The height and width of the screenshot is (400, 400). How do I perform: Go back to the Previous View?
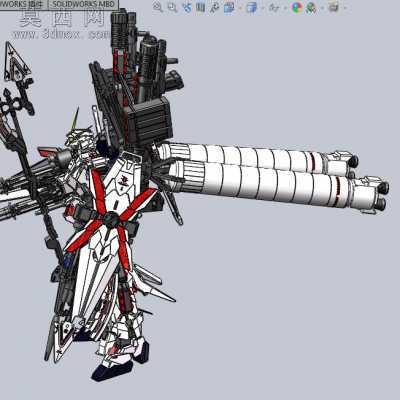click(187, 7)
